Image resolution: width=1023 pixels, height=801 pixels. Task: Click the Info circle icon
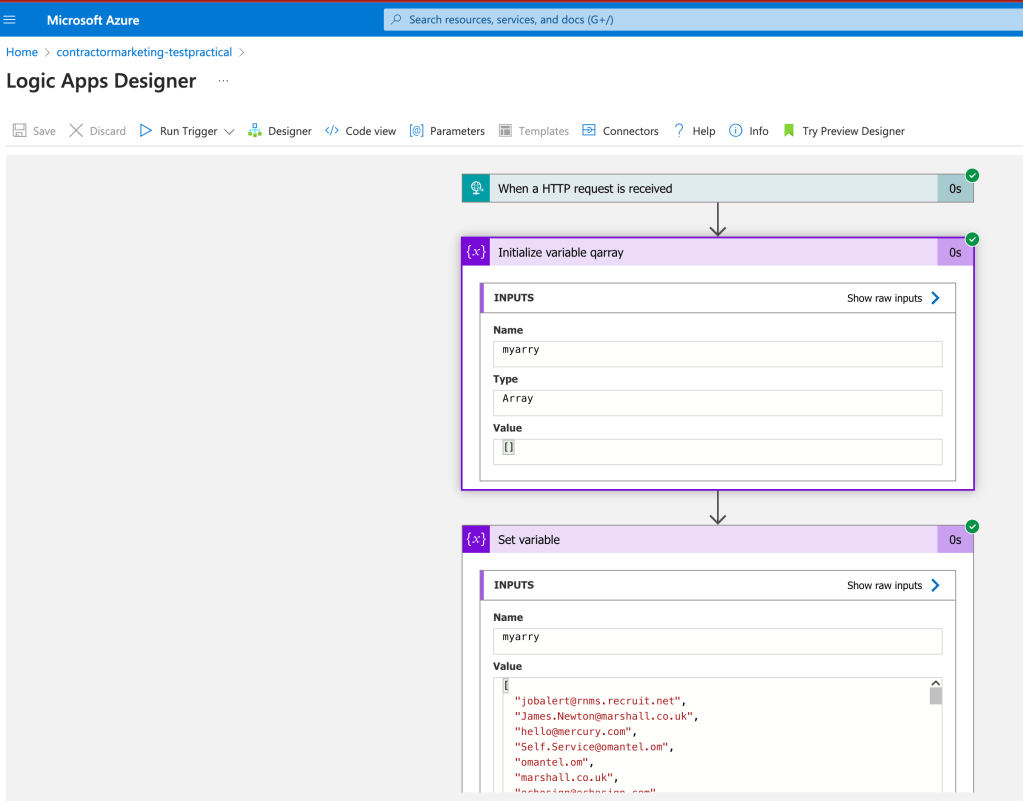[x=735, y=130]
